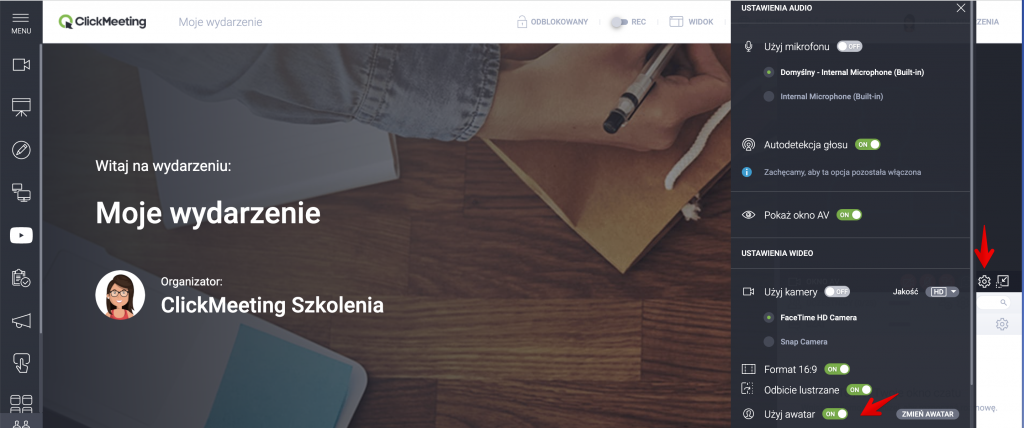
Task: Open the WIDOK layout menu
Action: pos(691,22)
